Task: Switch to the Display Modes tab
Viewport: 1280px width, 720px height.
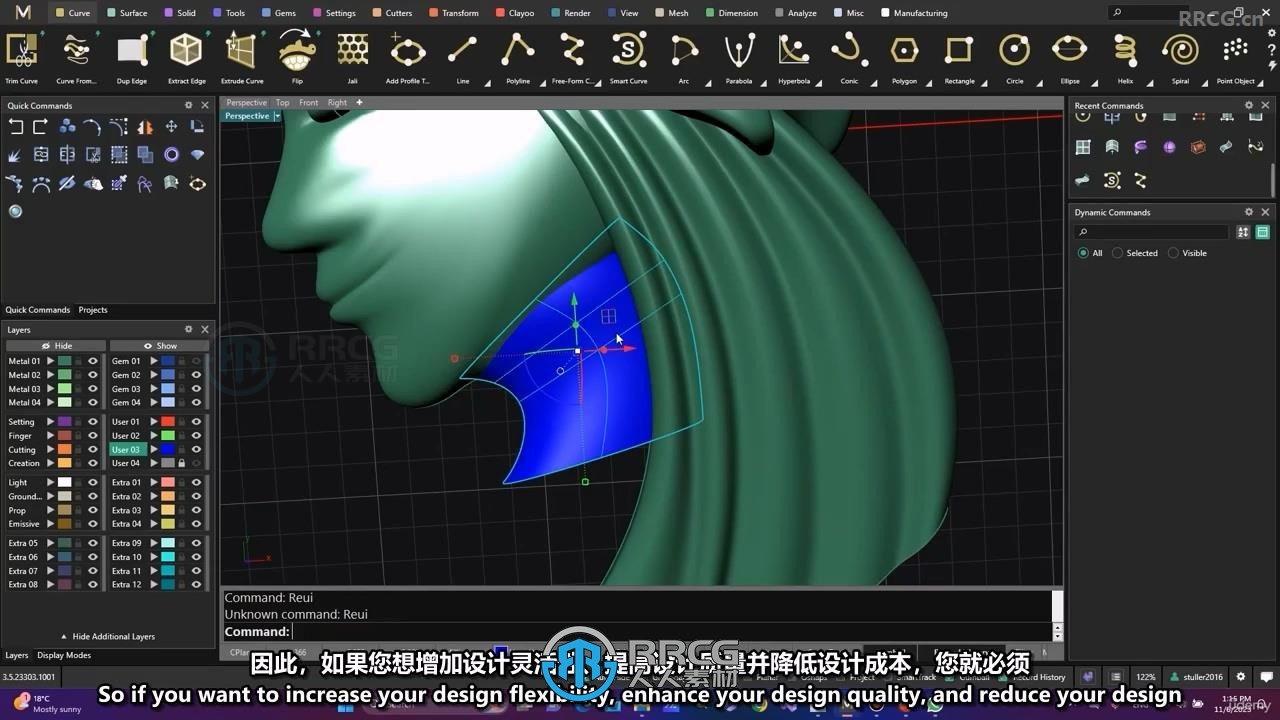Action: click(64, 655)
